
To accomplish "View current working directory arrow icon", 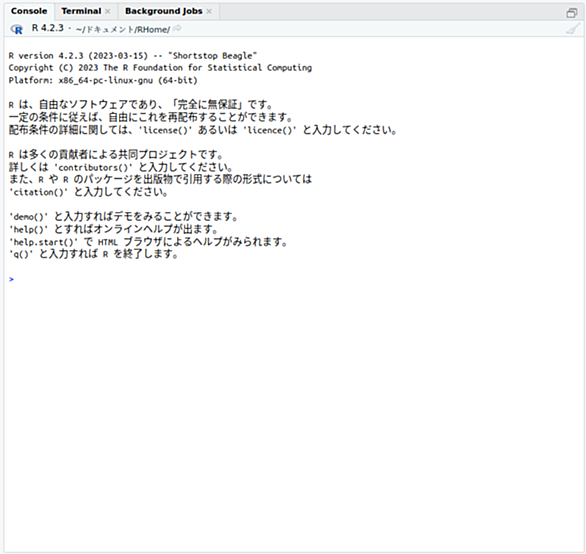I will click(x=178, y=28).
